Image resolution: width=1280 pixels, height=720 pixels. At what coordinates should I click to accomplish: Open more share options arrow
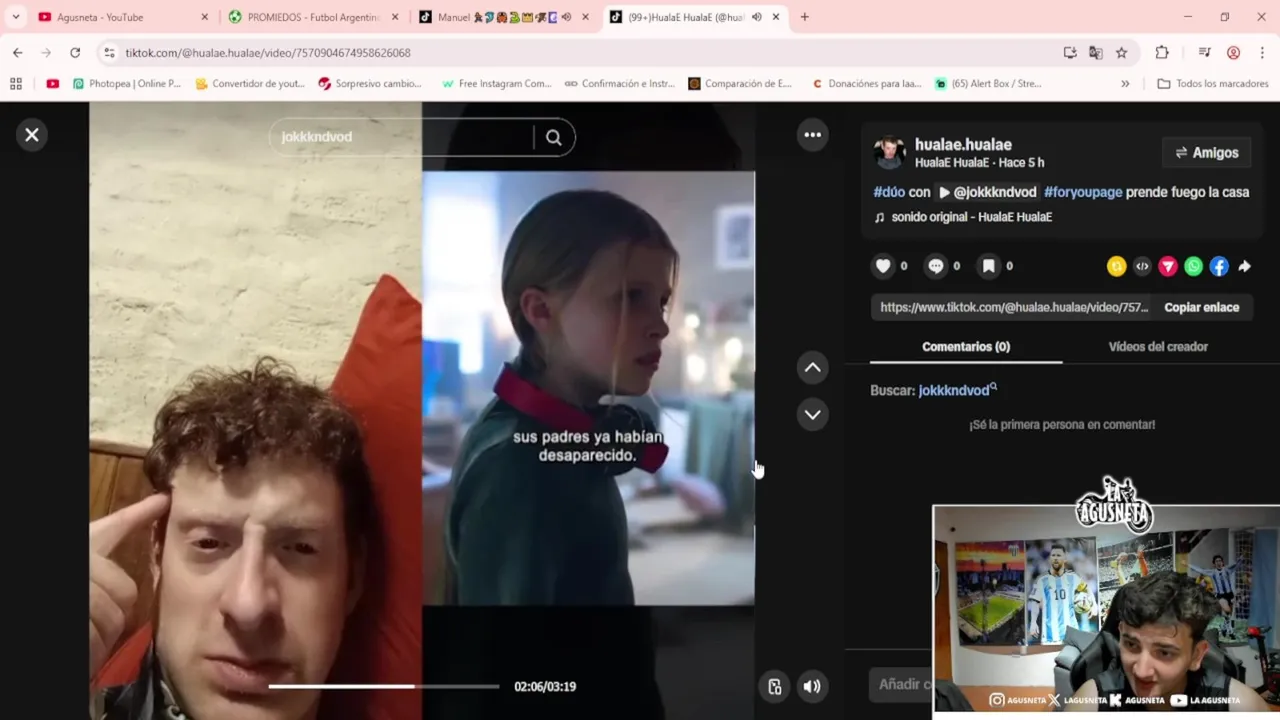[1245, 266]
